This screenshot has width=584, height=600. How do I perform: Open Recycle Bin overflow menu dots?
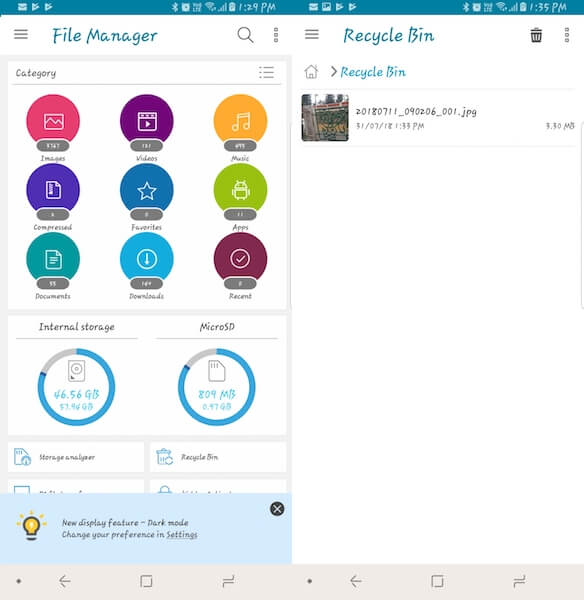coord(567,35)
